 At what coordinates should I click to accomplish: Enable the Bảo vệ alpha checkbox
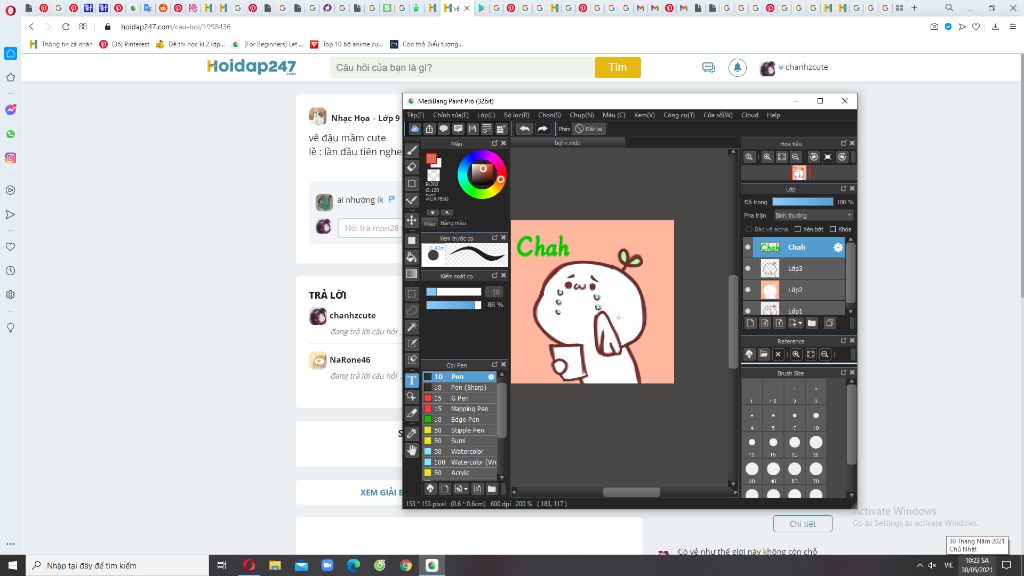(748, 229)
